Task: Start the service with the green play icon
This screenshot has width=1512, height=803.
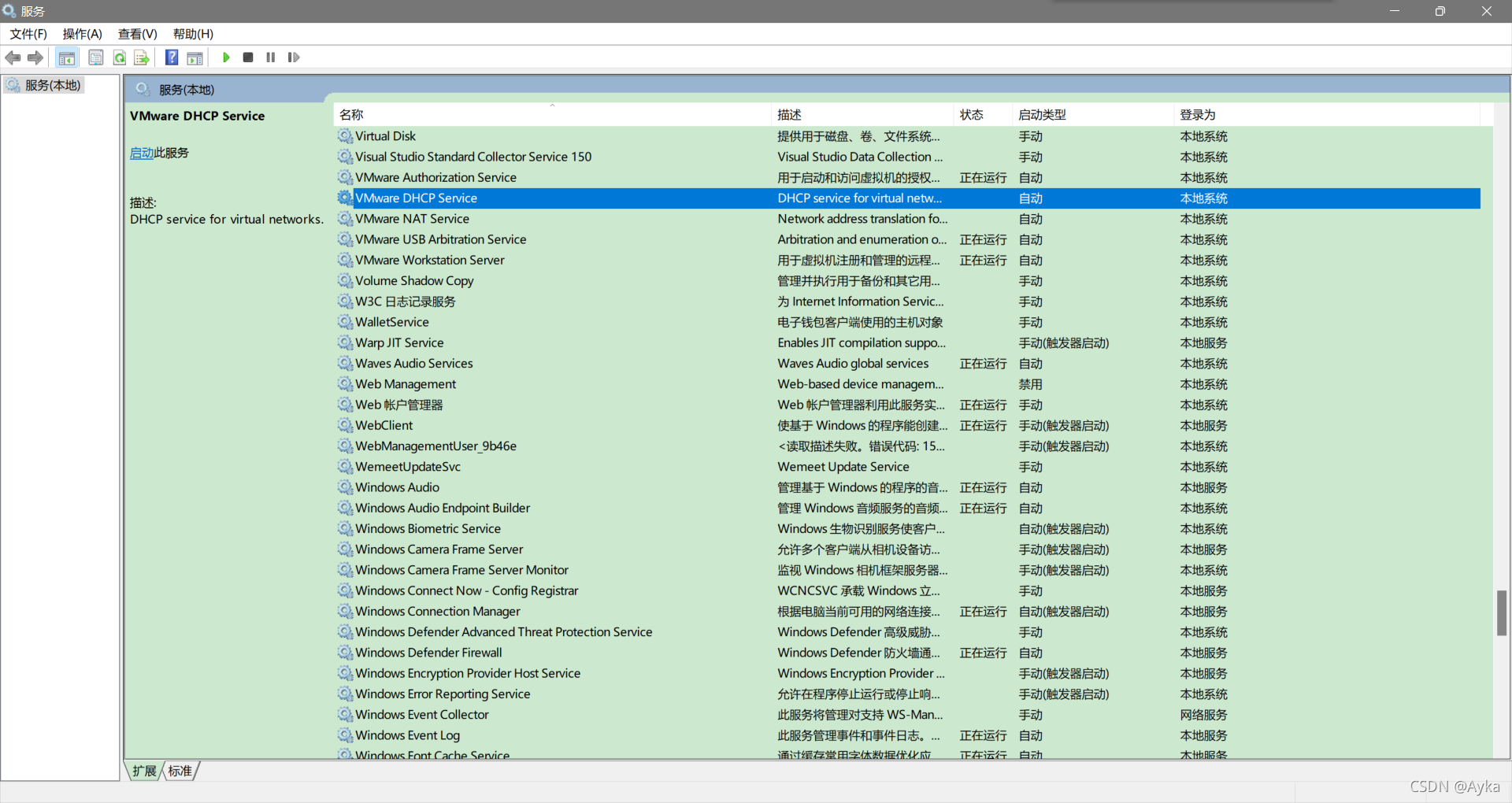Action: click(226, 57)
